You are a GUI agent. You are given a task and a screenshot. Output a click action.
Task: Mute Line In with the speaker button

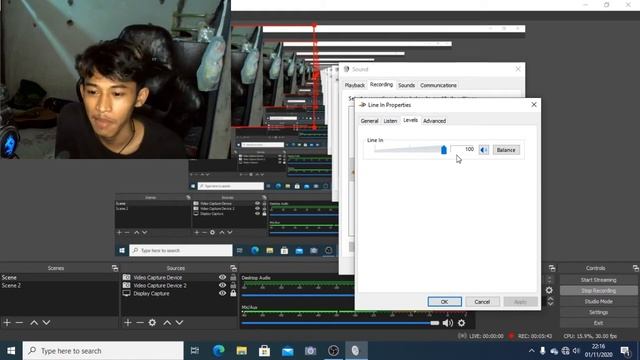[x=484, y=150]
